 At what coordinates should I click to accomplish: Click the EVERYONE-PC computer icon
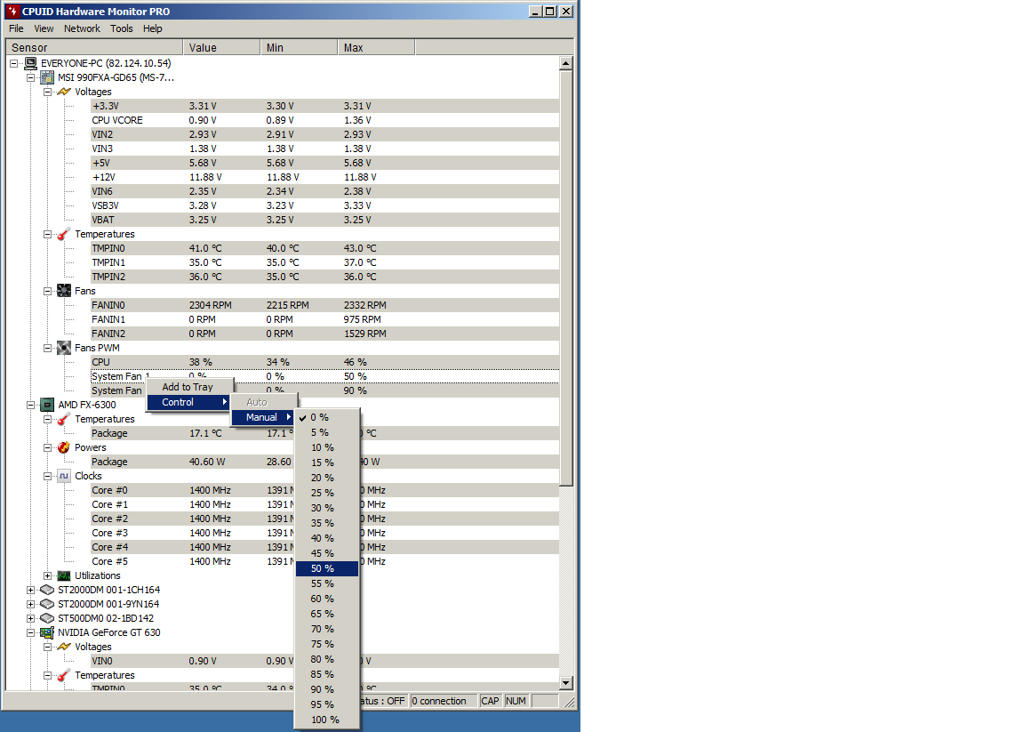[31, 63]
